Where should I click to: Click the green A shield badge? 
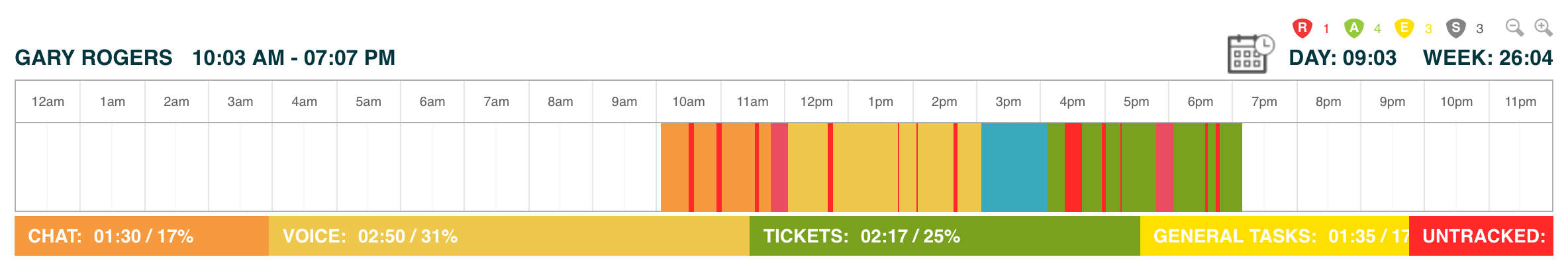[1353, 28]
